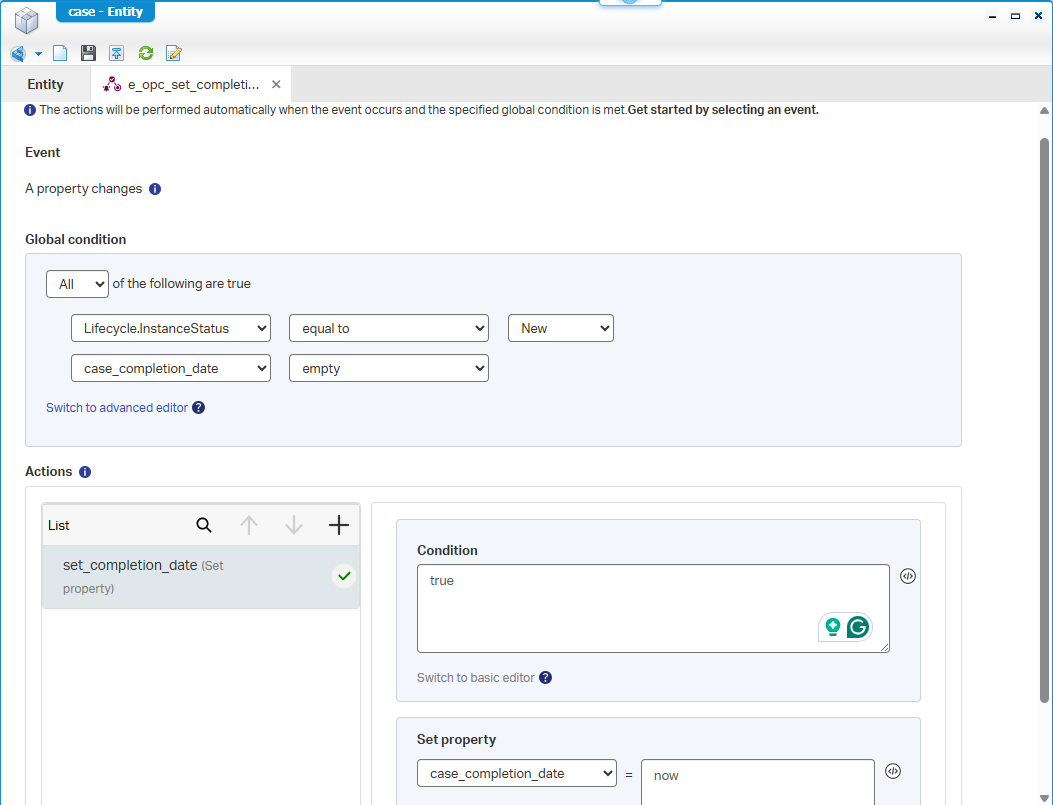Create a new document from the toolbar
Screen dimensions: 1053x805
(60, 53)
